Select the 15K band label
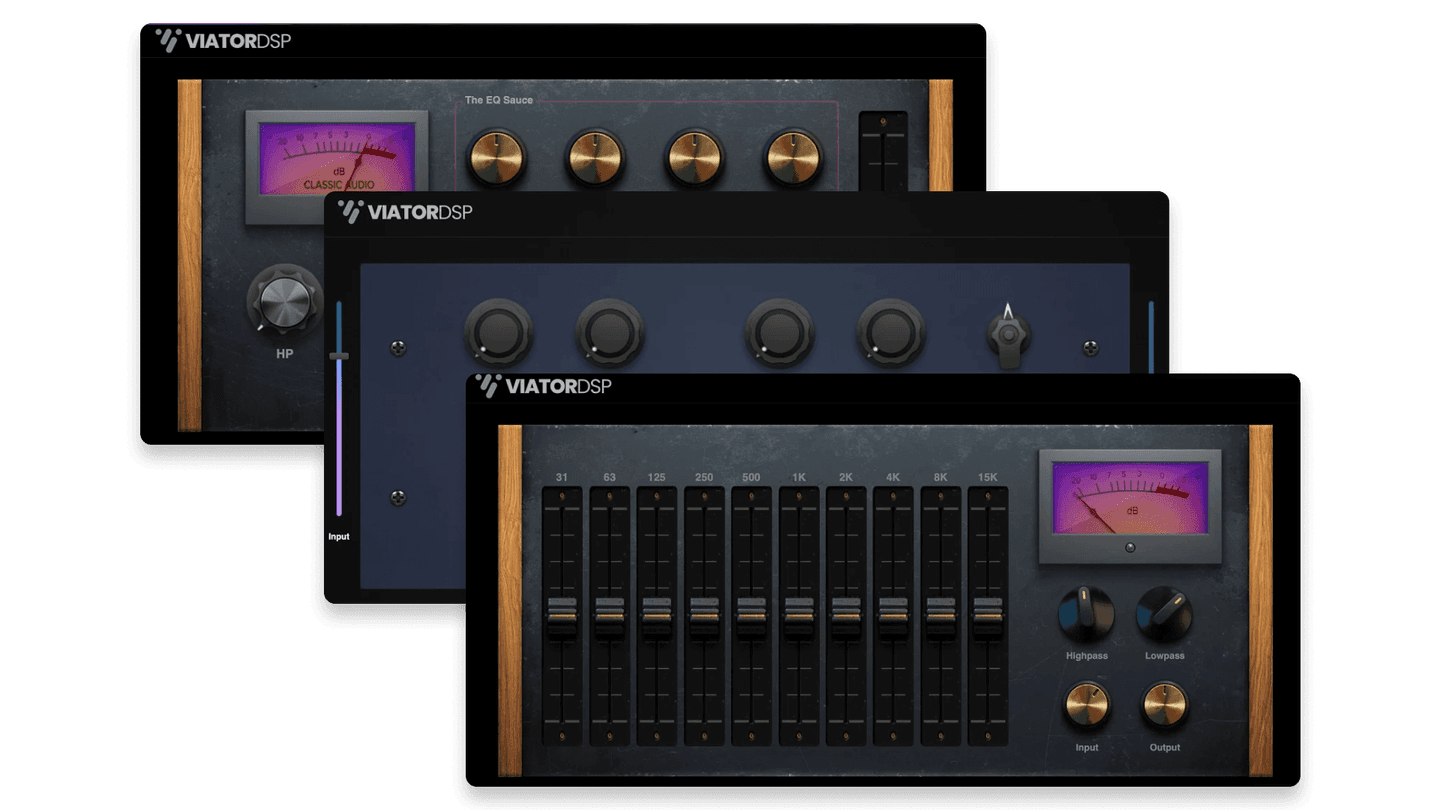This screenshot has width=1440, height=810. tap(987, 477)
